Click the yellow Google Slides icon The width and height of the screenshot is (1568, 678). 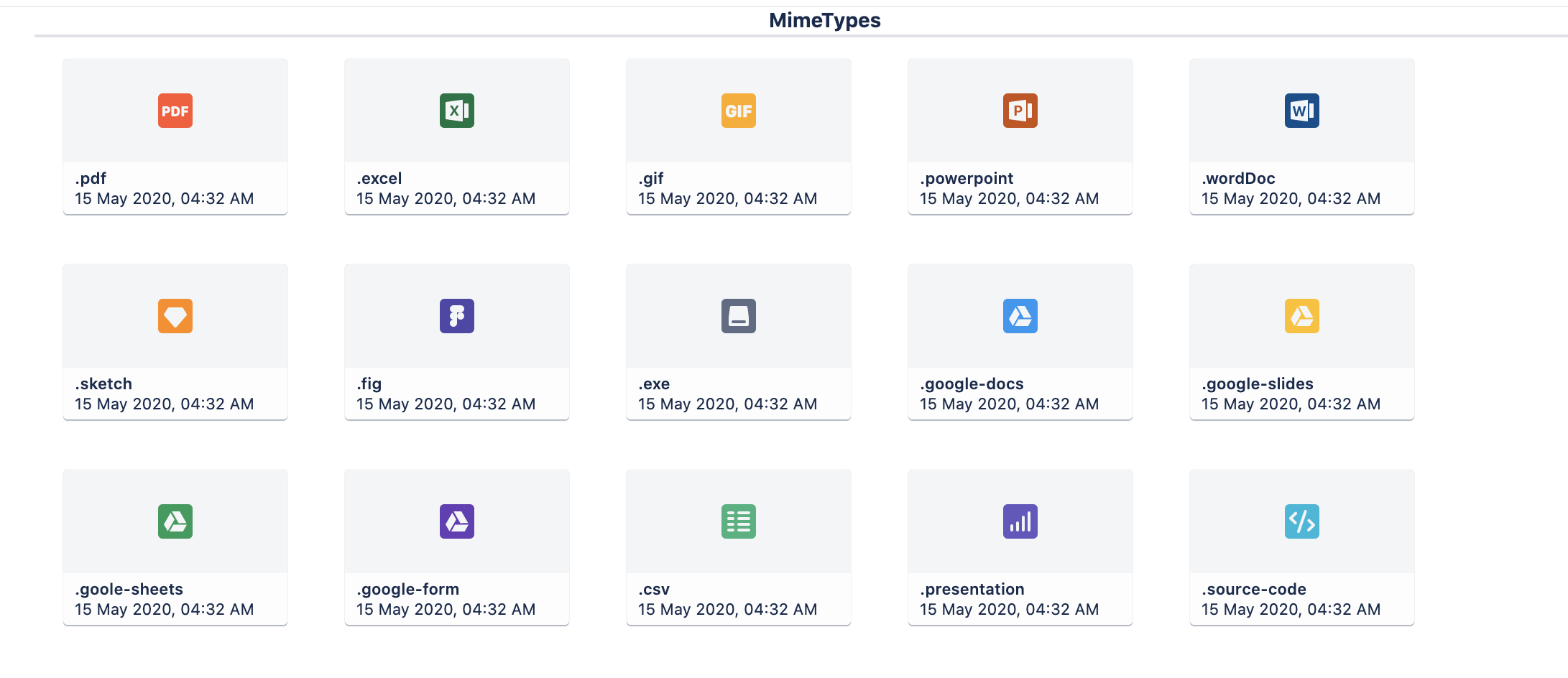(x=1302, y=316)
